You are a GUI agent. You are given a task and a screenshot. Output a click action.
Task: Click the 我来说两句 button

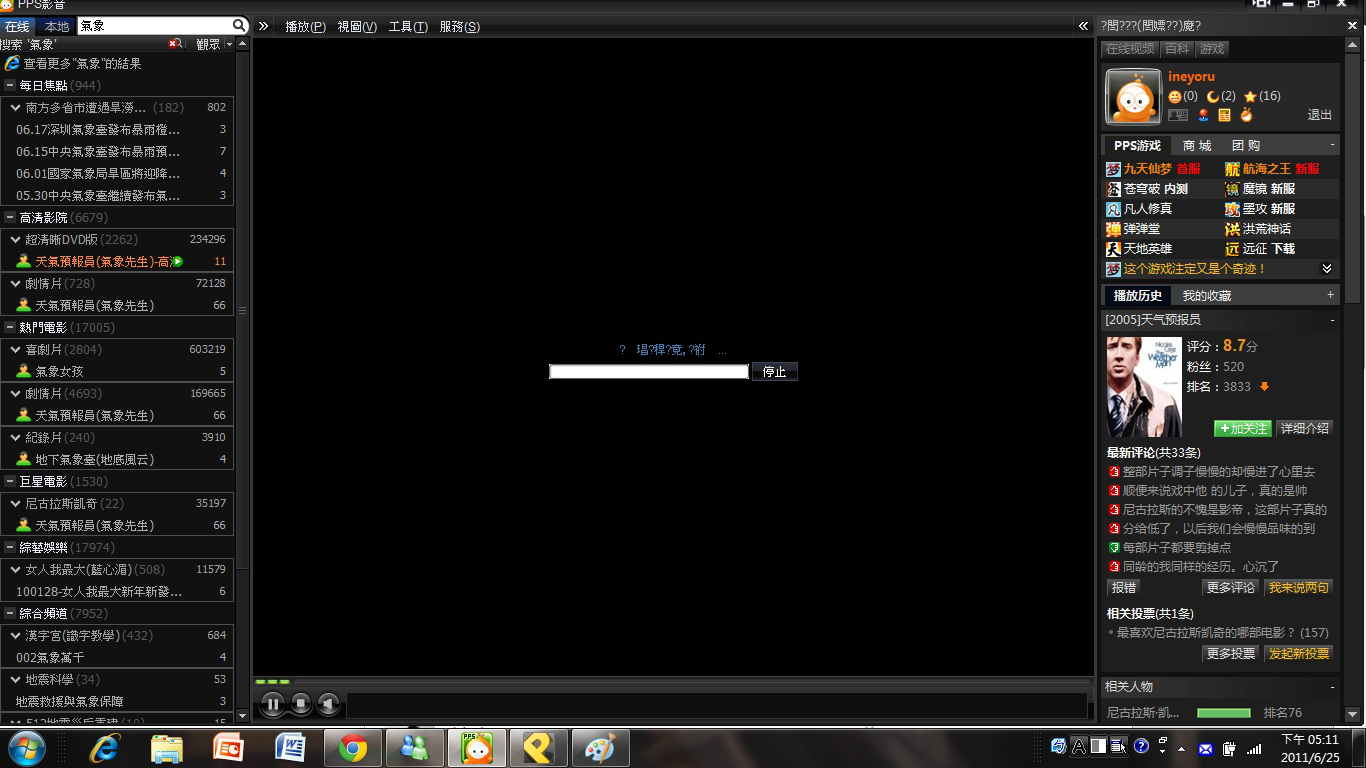tap(1299, 588)
